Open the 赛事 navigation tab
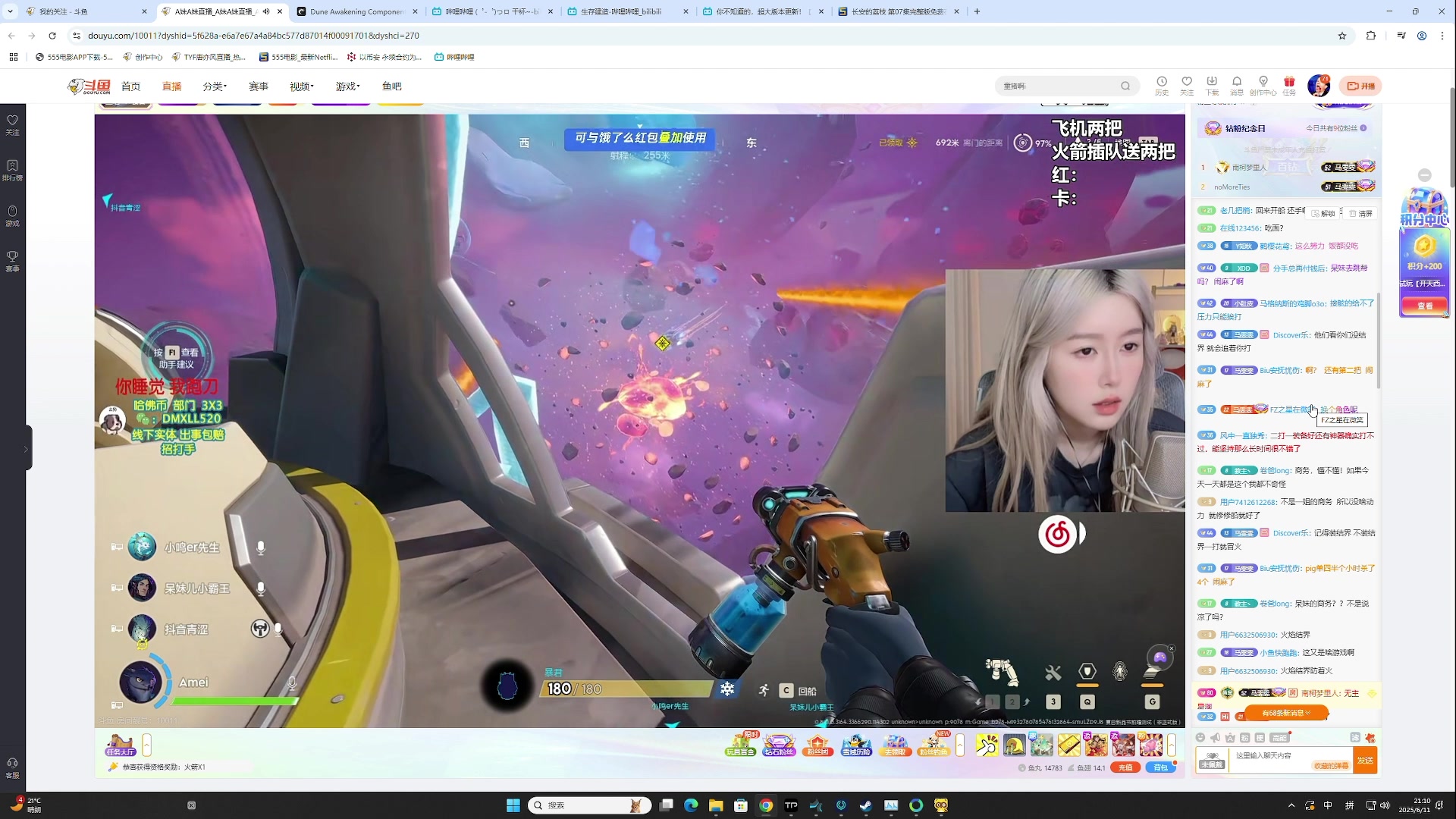 [259, 86]
